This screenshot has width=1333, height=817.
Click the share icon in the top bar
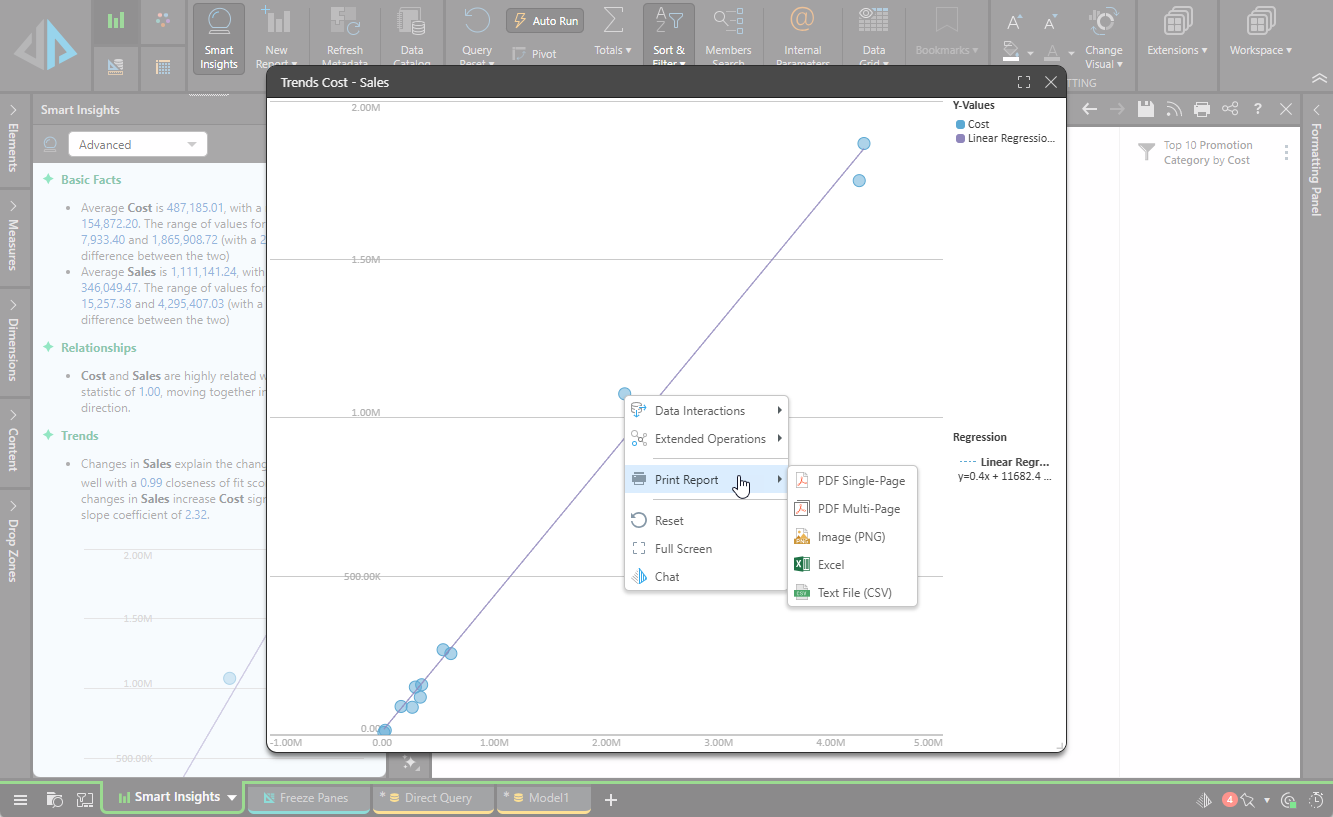[x=1230, y=109]
